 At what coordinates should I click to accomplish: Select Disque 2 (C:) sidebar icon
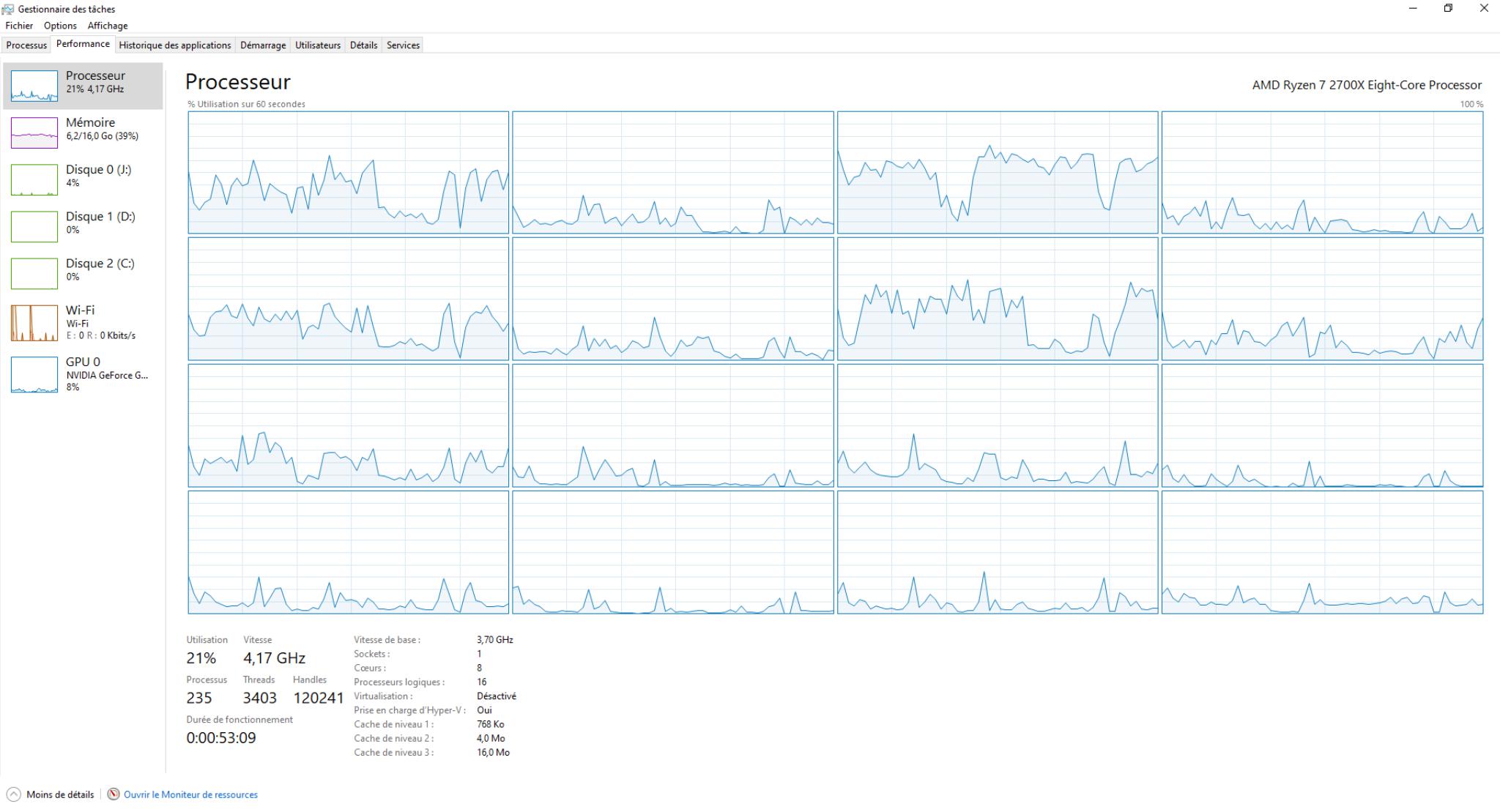pos(34,273)
